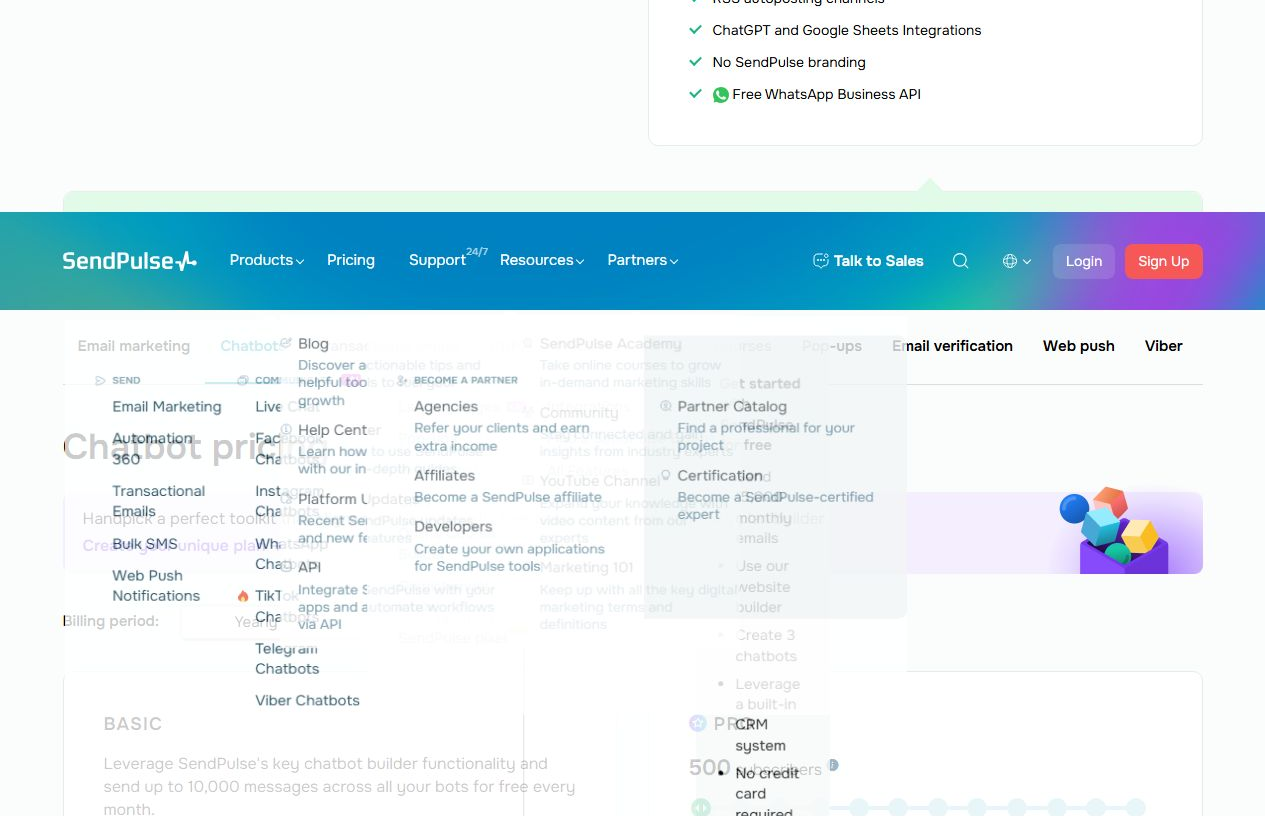Screen dimensions: 1265x816
Task: Click the SendPulse logo
Action: click(x=130, y=261)
